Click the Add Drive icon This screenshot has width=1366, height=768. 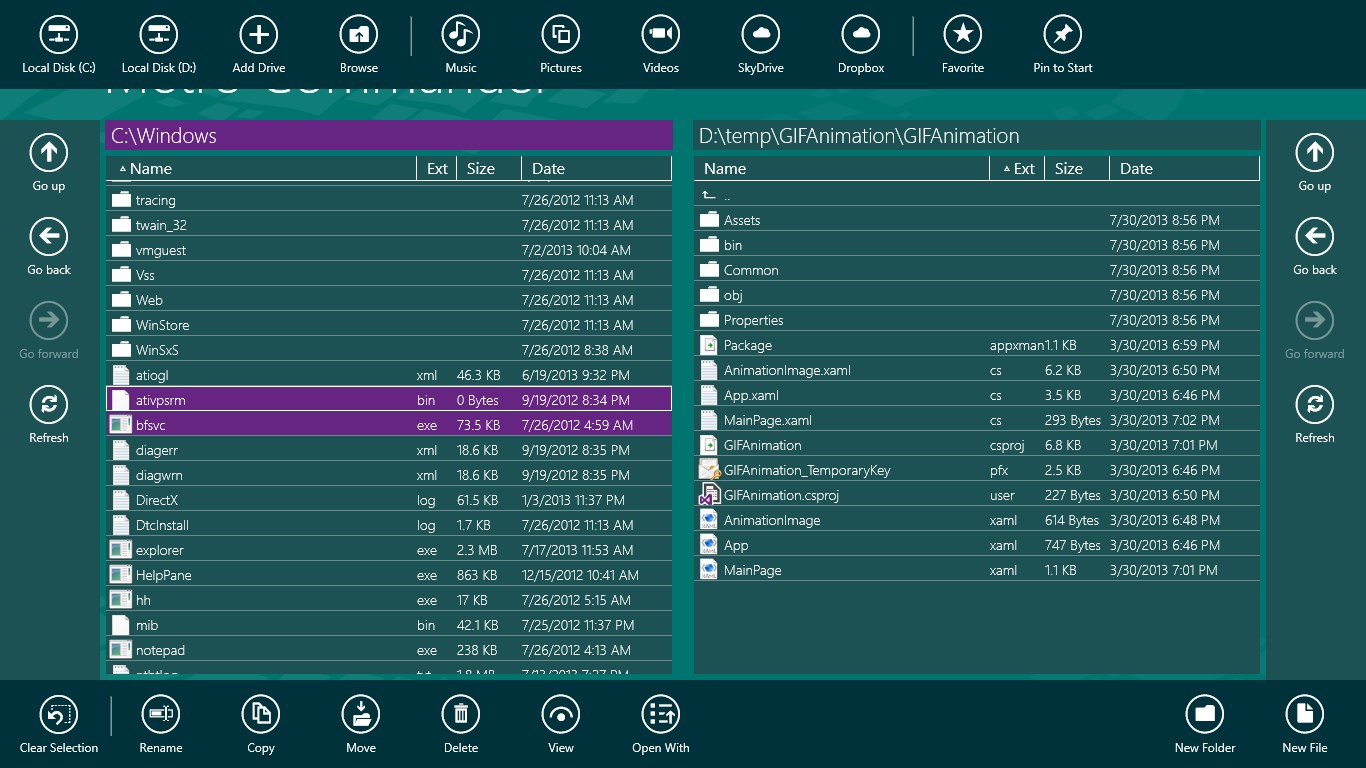pos(259,34)
